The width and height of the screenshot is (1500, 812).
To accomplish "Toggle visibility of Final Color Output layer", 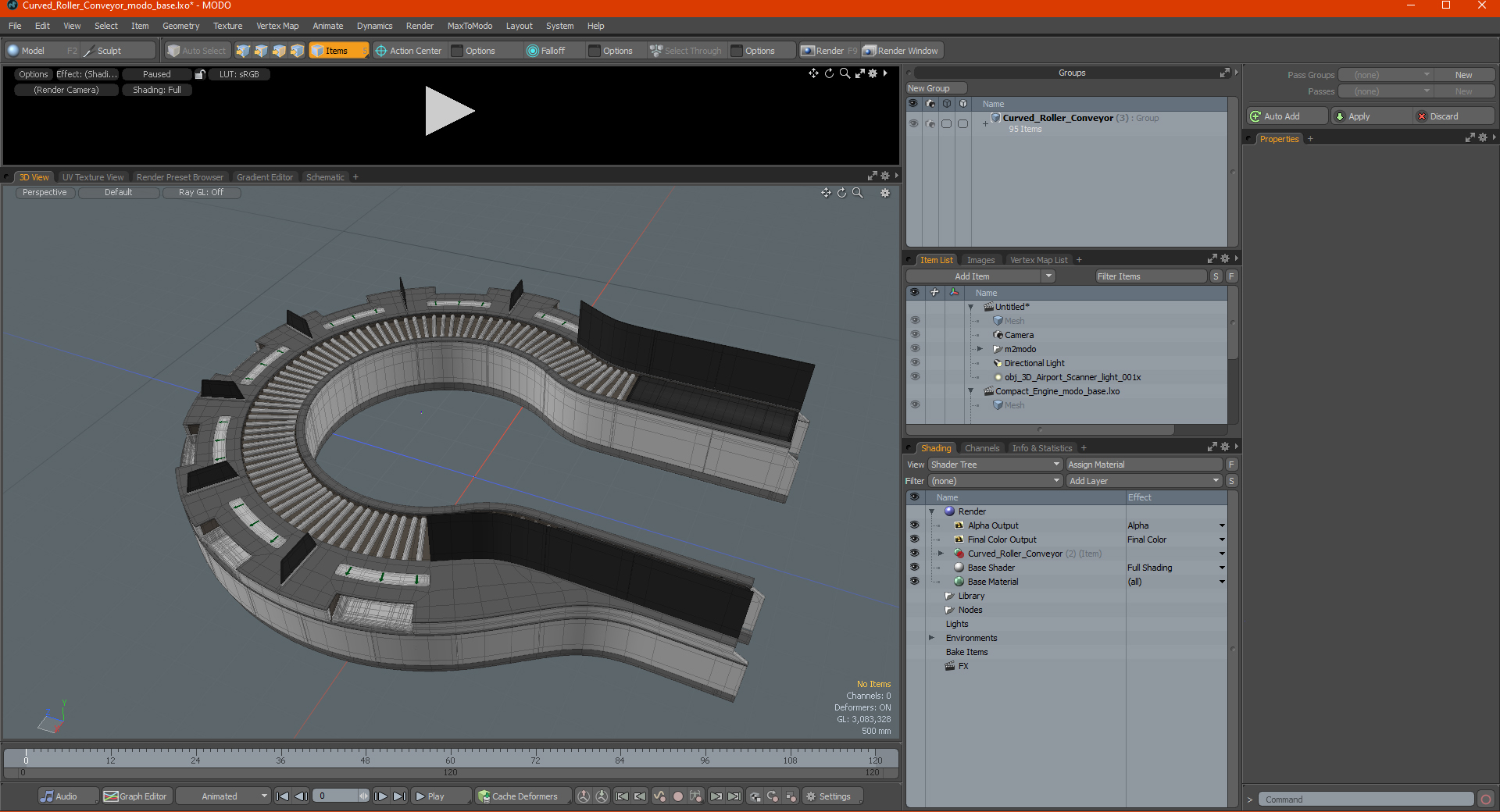I will click(914, 540).
